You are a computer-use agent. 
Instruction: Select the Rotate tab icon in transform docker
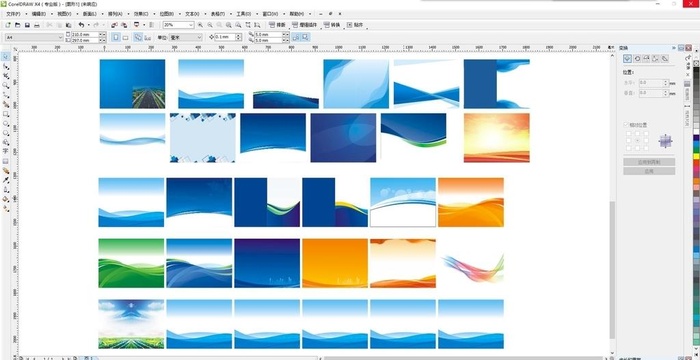tap(637, 59)
